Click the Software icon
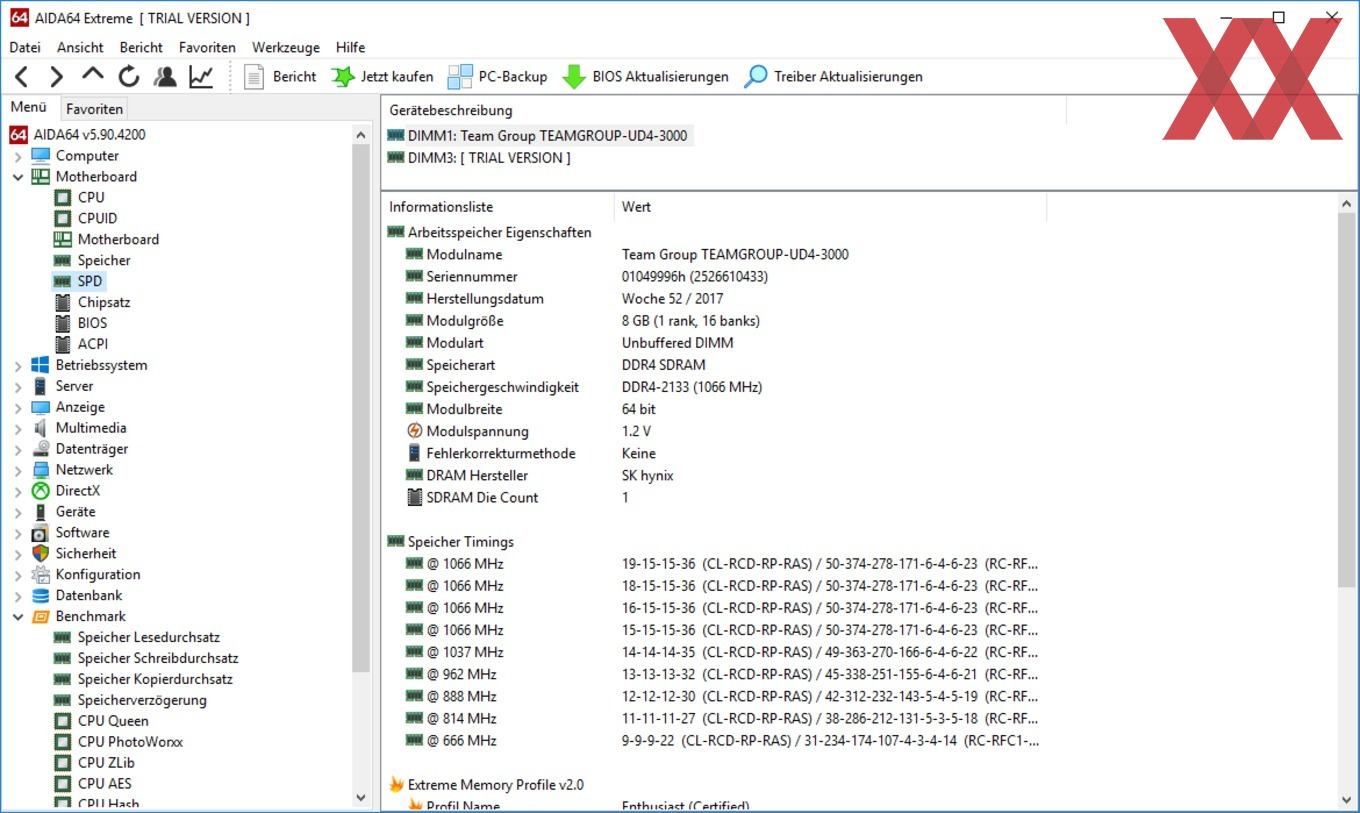The height and width of the screenshot is (813, 1360). pyautogui.click(x=40, y=533)
